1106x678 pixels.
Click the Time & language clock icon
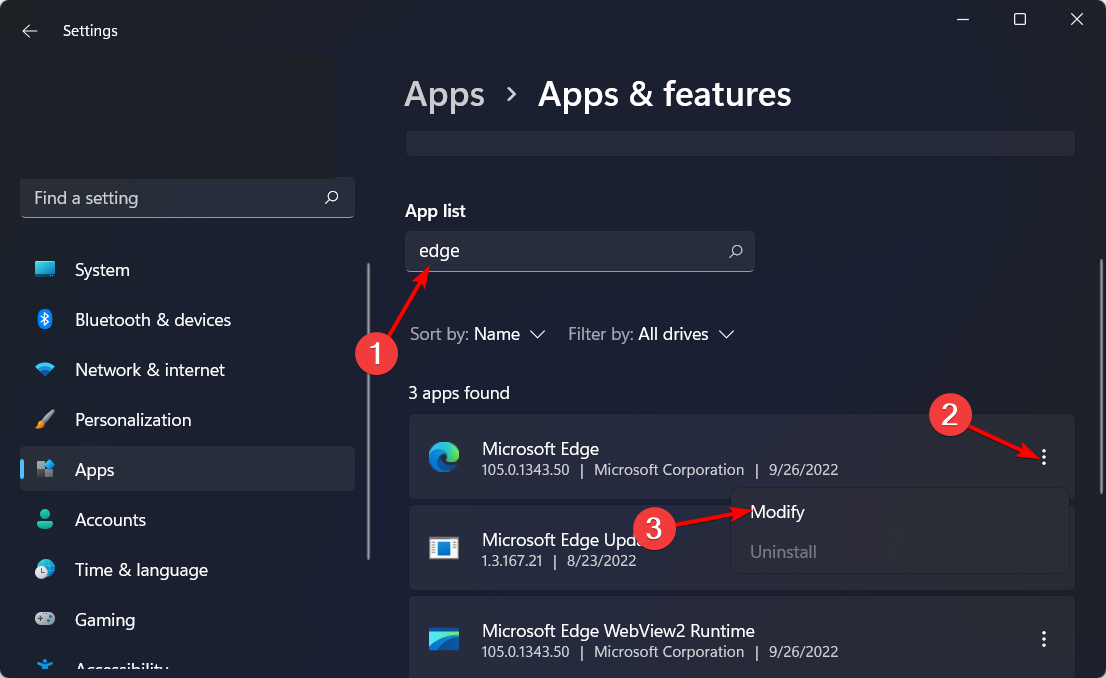45,569
